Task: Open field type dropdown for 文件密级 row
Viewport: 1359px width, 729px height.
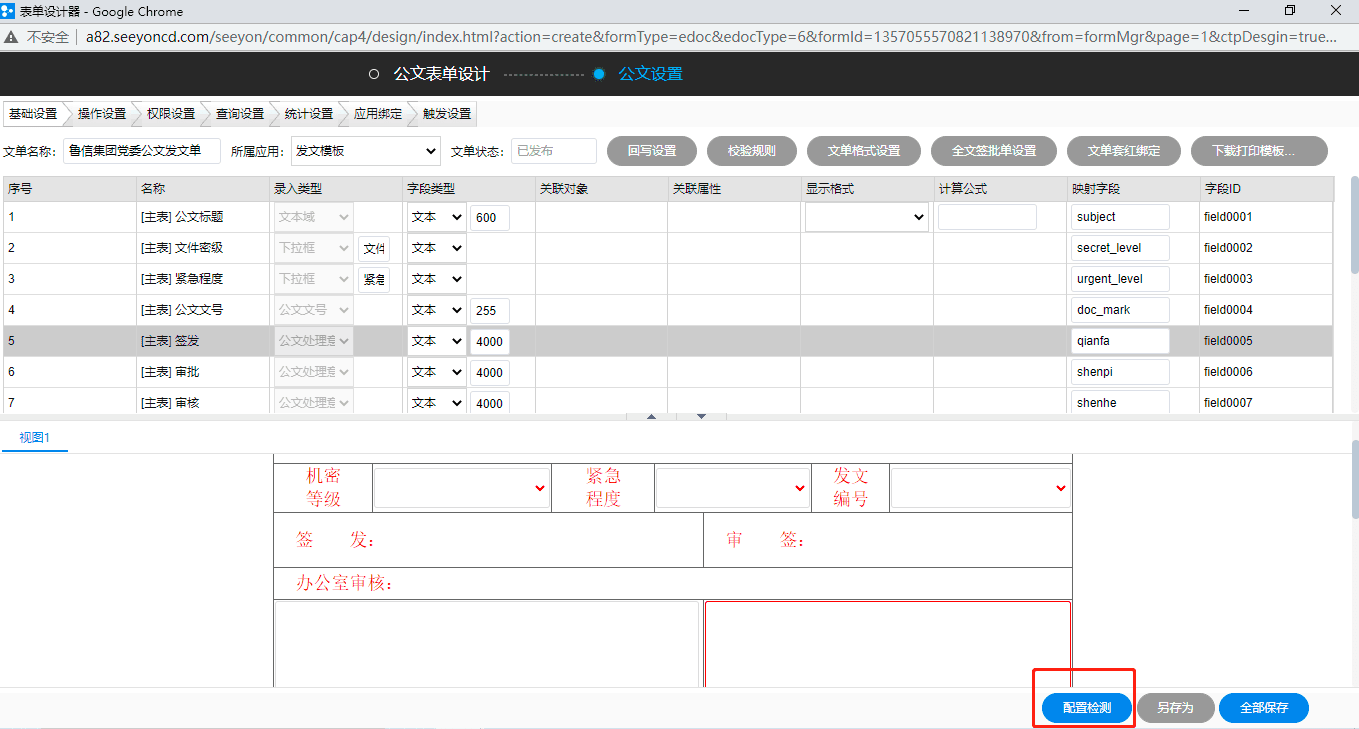Action: click(x=436, y=248)
